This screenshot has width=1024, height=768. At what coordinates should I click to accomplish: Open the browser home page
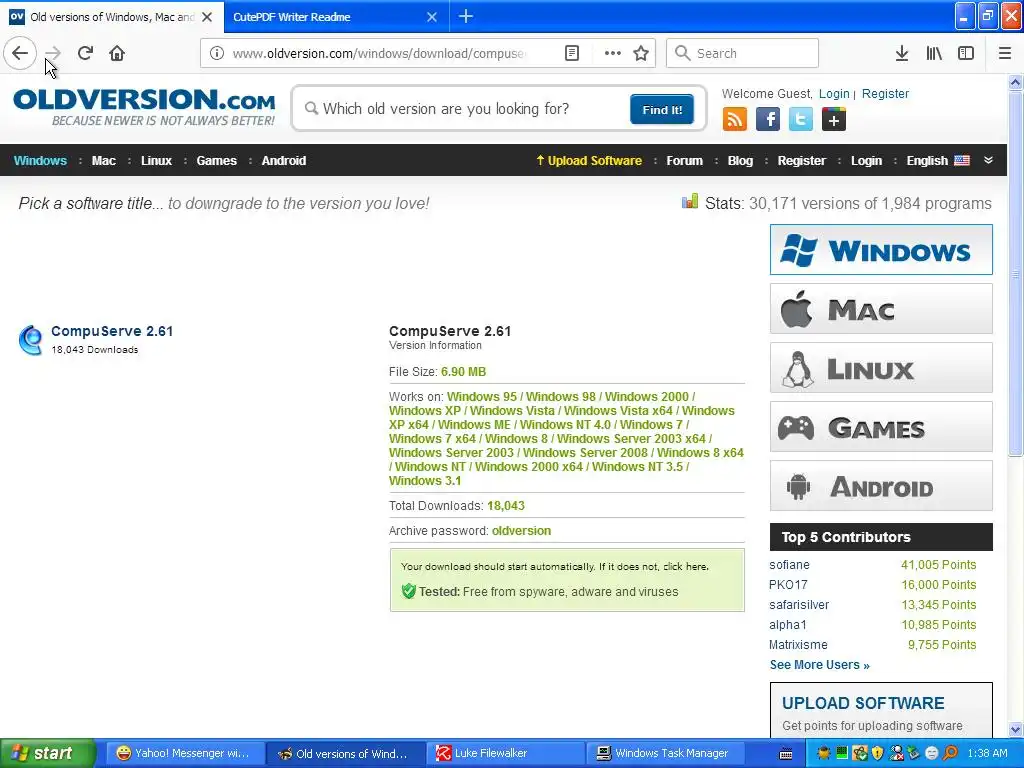click(117, 53)
